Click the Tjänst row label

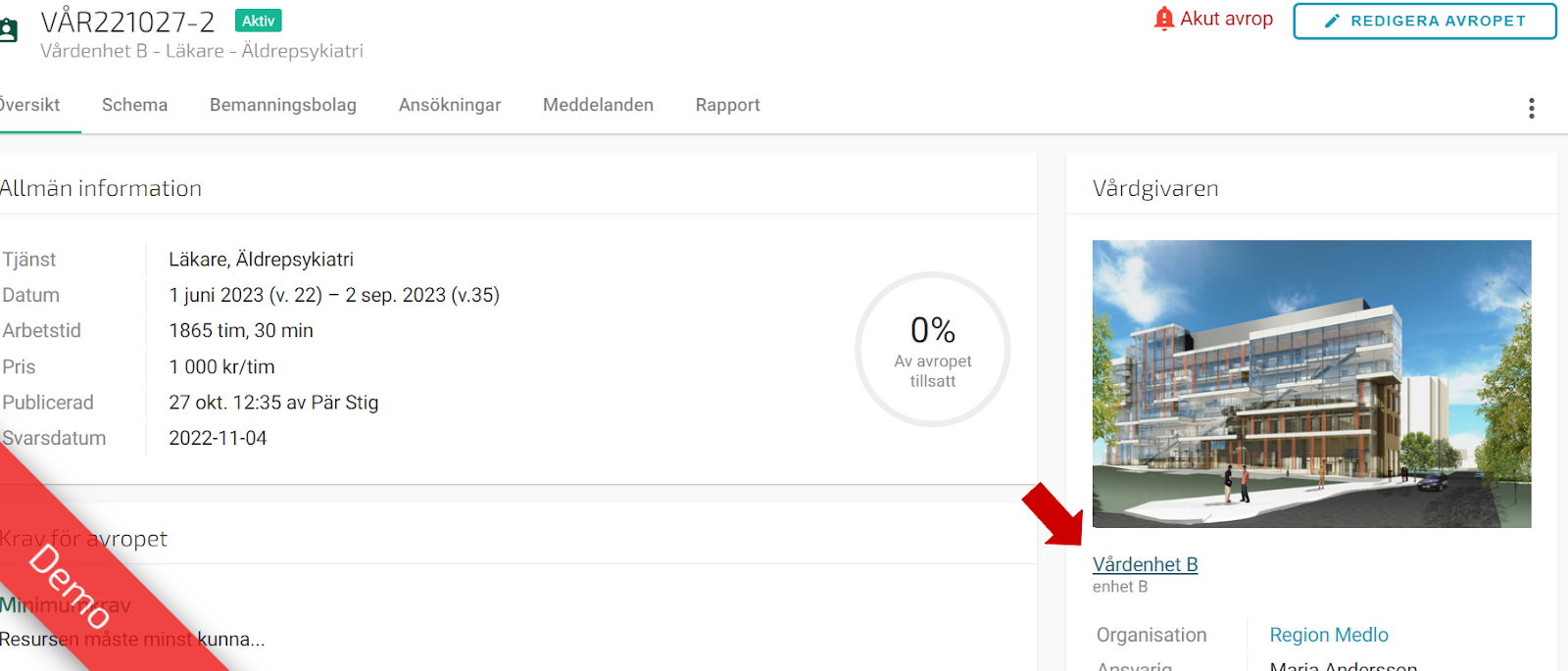click(29, 260)
